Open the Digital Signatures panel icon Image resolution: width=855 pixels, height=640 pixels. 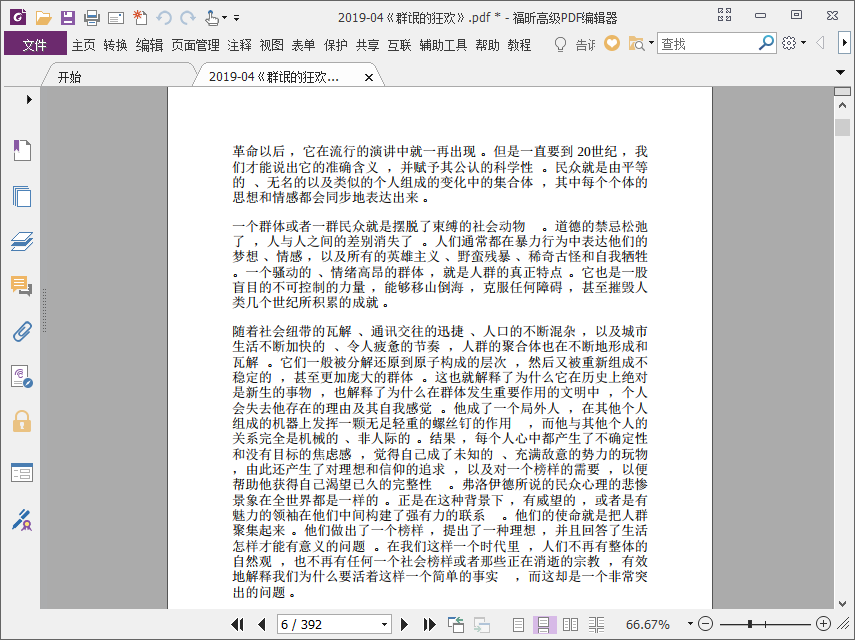(x=22, y=520)
